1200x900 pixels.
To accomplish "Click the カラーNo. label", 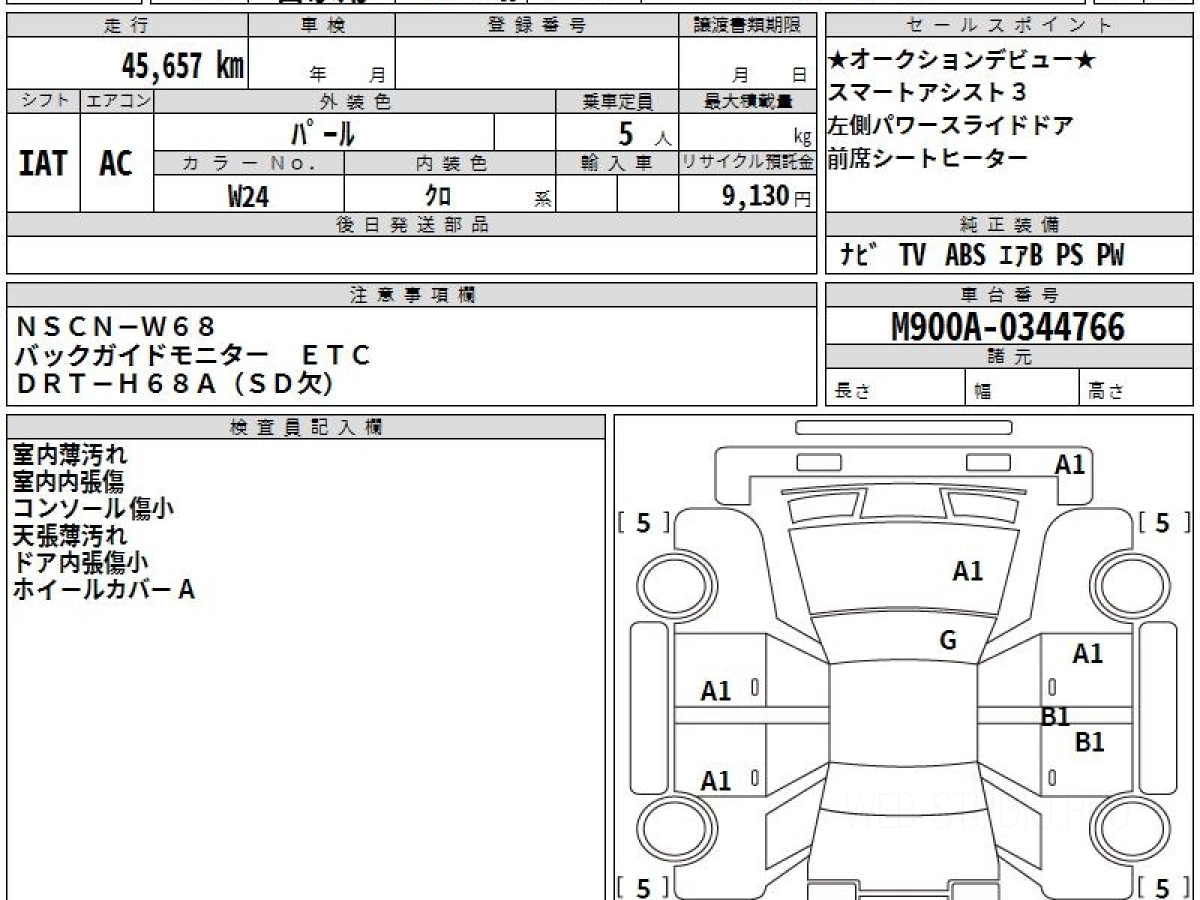I will click(249, 163).
